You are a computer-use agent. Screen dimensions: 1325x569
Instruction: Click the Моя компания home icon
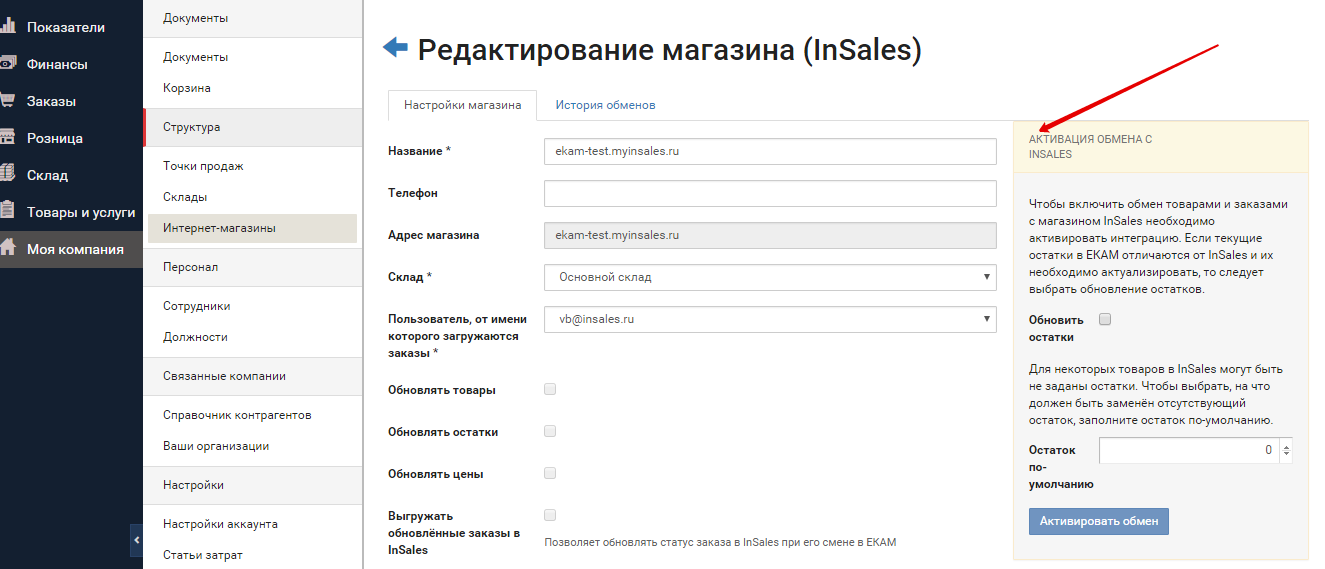coord(7,248)
